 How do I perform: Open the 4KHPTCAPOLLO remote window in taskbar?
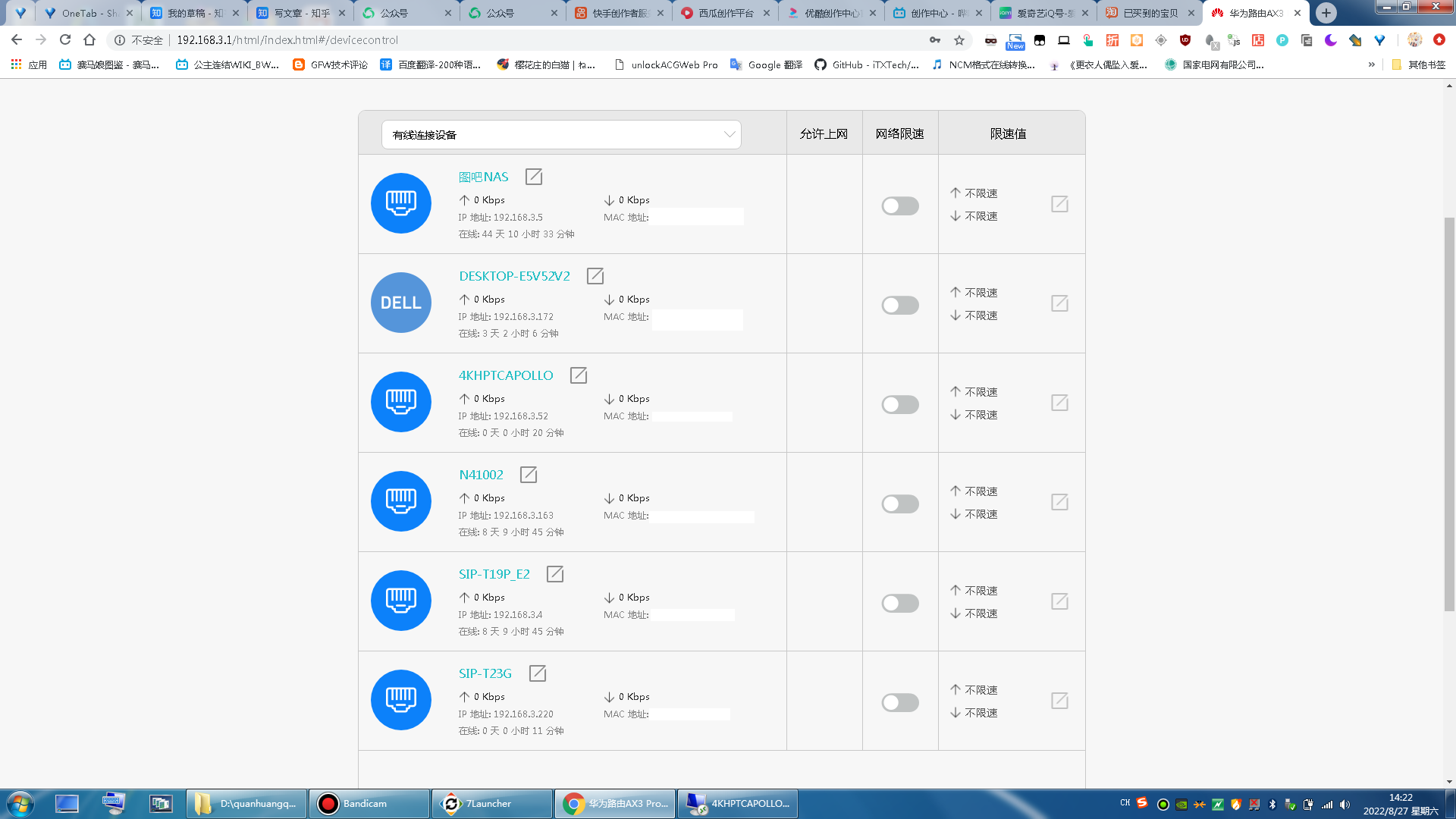tap(738, 804)
